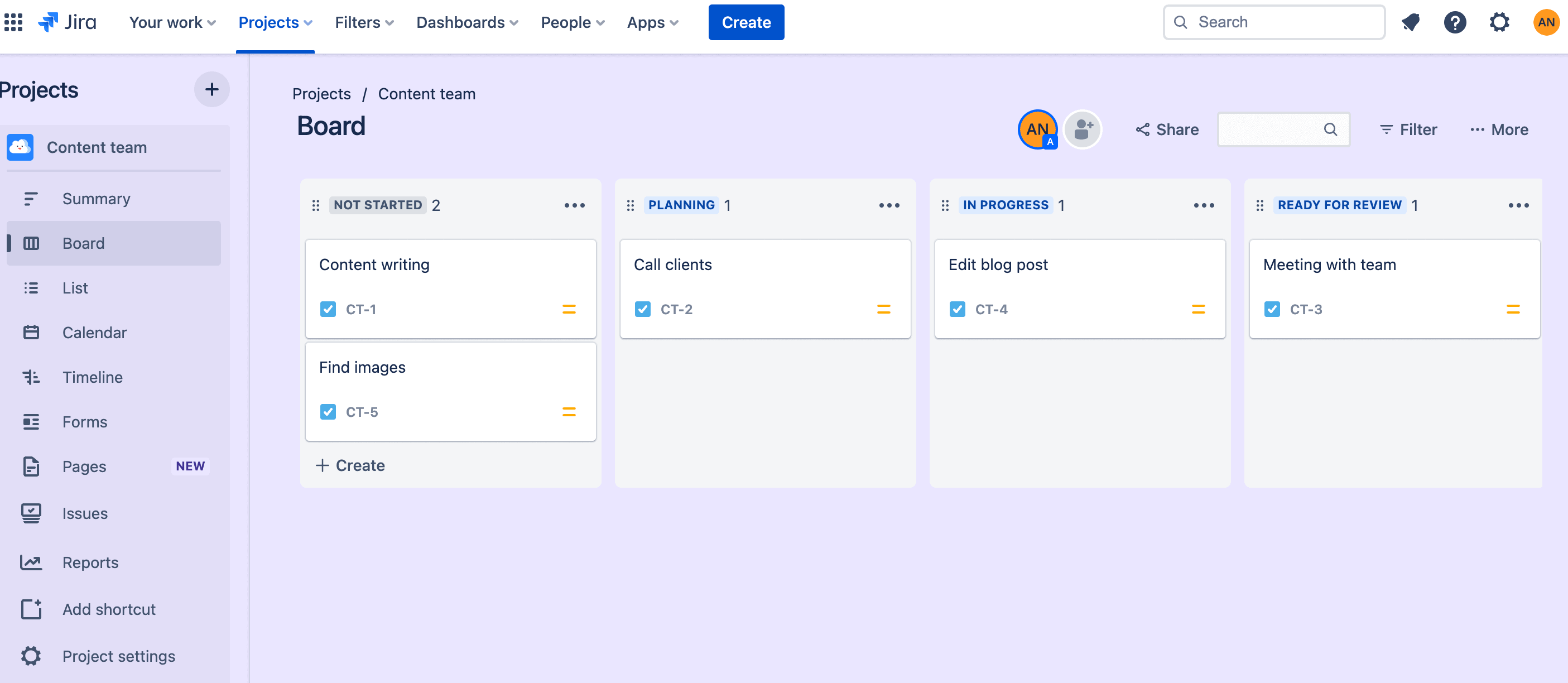Screen dimensions: 1568x683
Task: Toggle the CT-4 task checkbox
Action: (957, 308)
